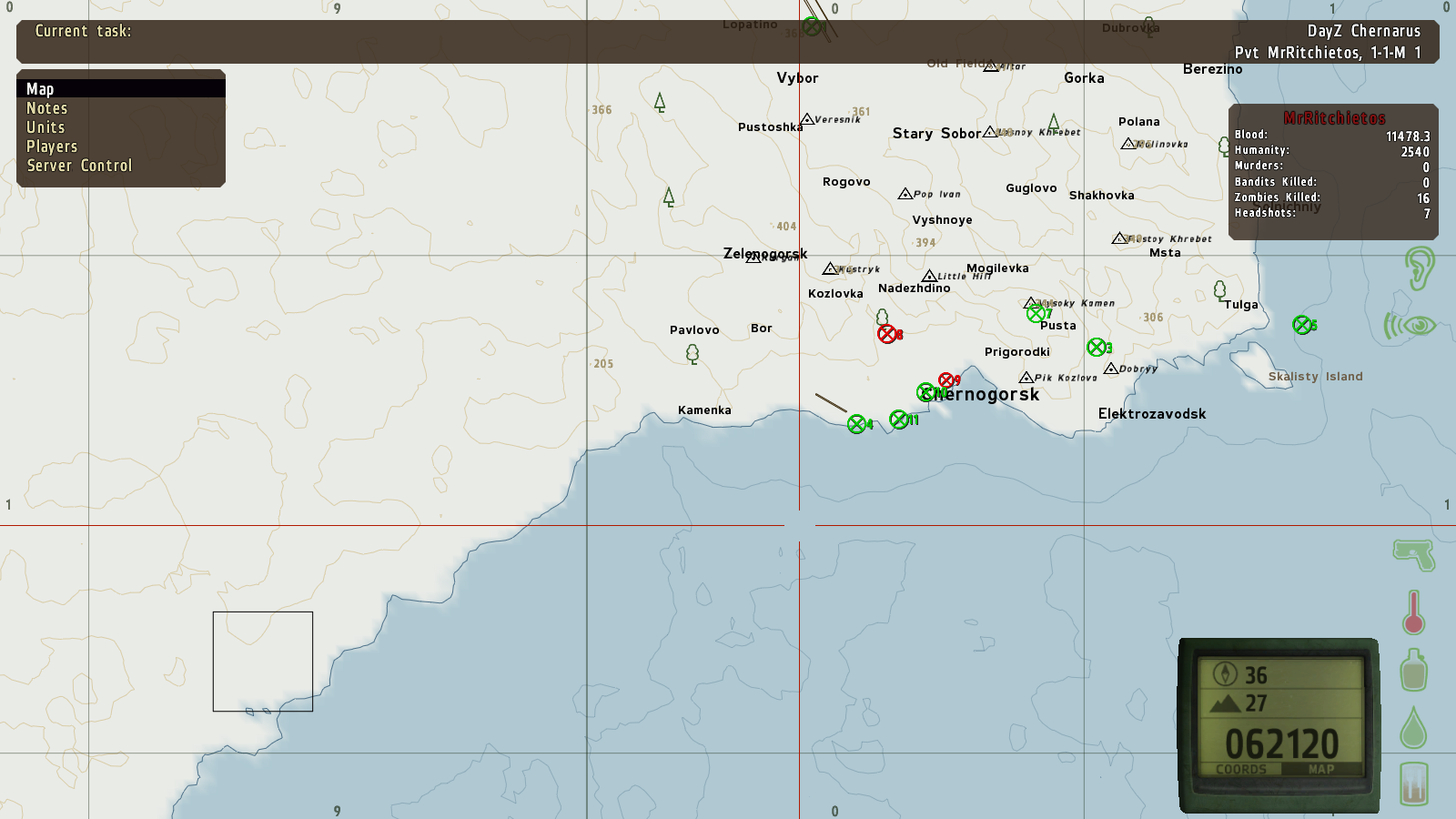Click the Blood value 11478.3
This screenshot has height=819, width=1456.
pos(1408,136)
